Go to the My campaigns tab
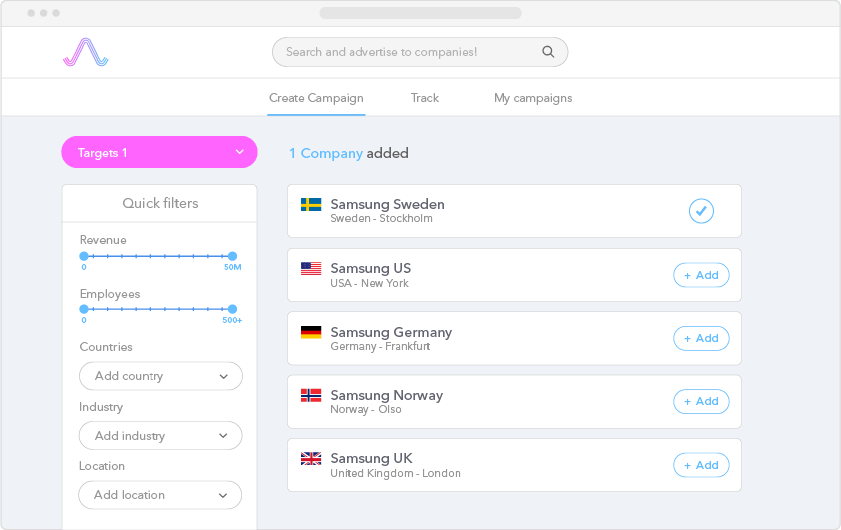The image size is (841, 530). (533, 98)
